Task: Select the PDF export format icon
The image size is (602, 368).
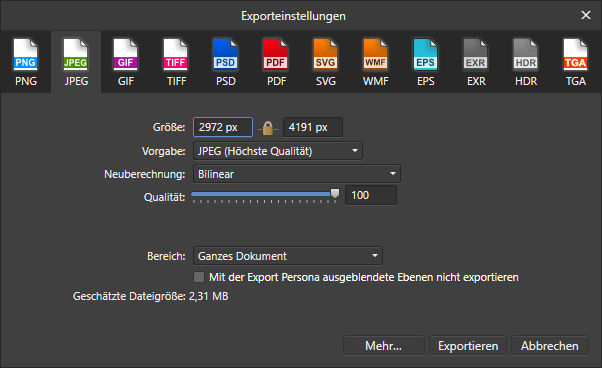Action: [x=276, y=62]
